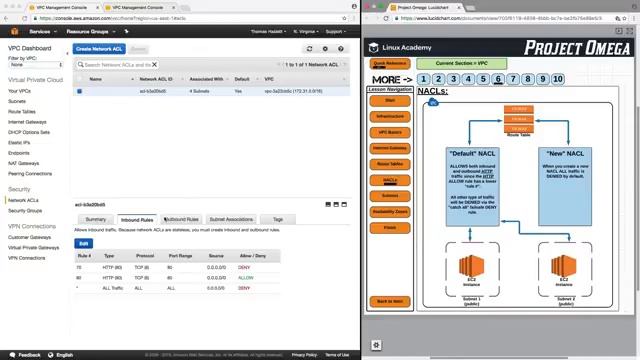
Task: Open the Services dropdown
Action: (x=43, y=31)
